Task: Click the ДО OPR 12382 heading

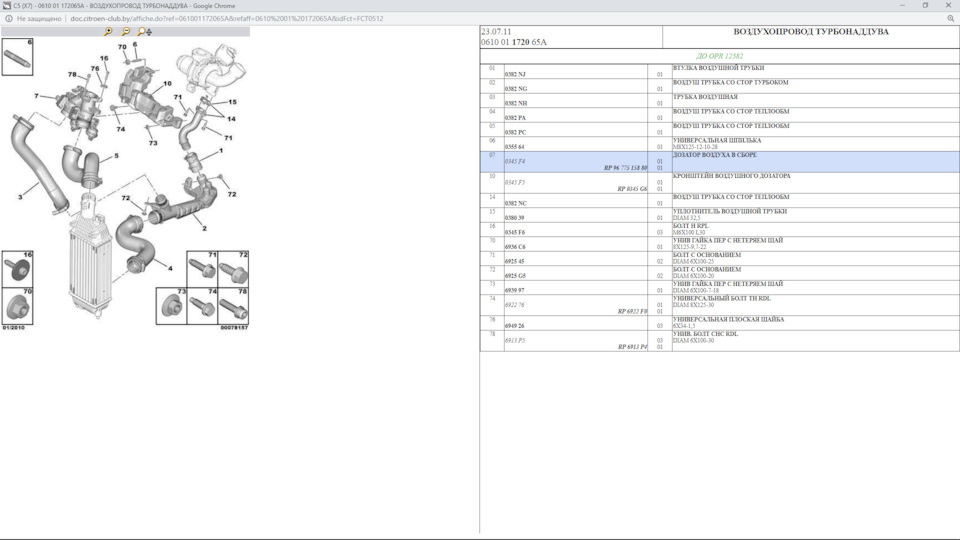Action: point(719,56)
